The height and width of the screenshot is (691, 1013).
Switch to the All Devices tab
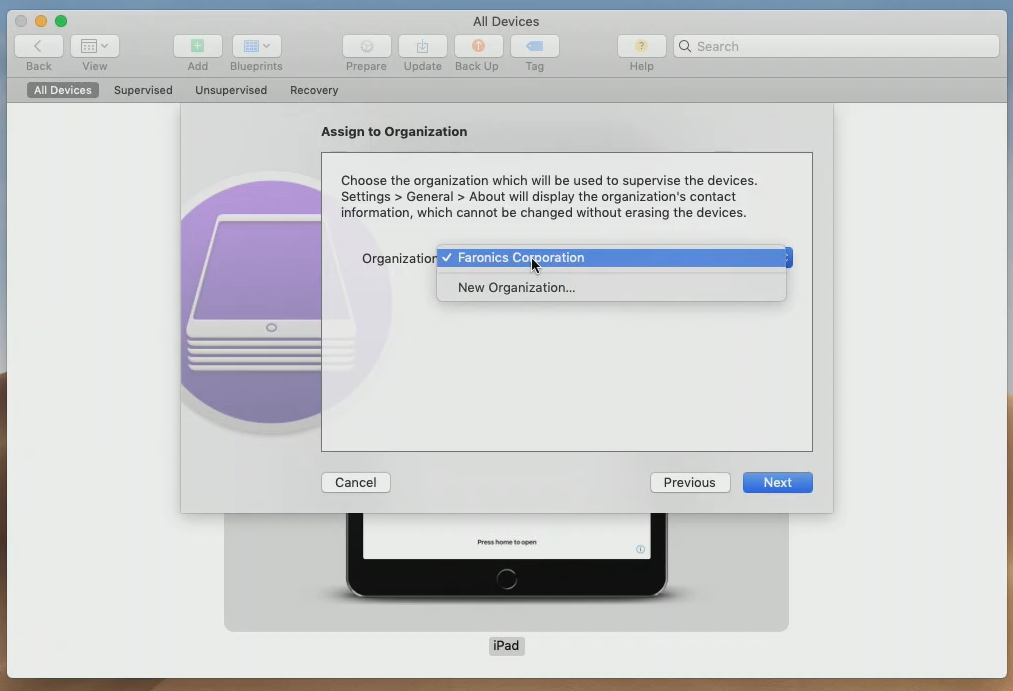pos(63,90)
